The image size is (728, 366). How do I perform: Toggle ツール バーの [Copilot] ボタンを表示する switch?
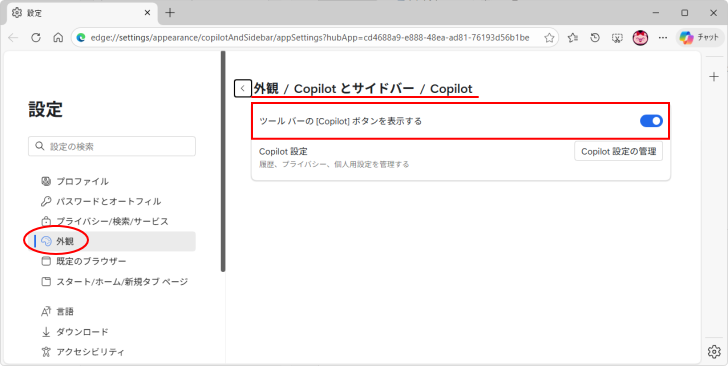click(651, 121)
